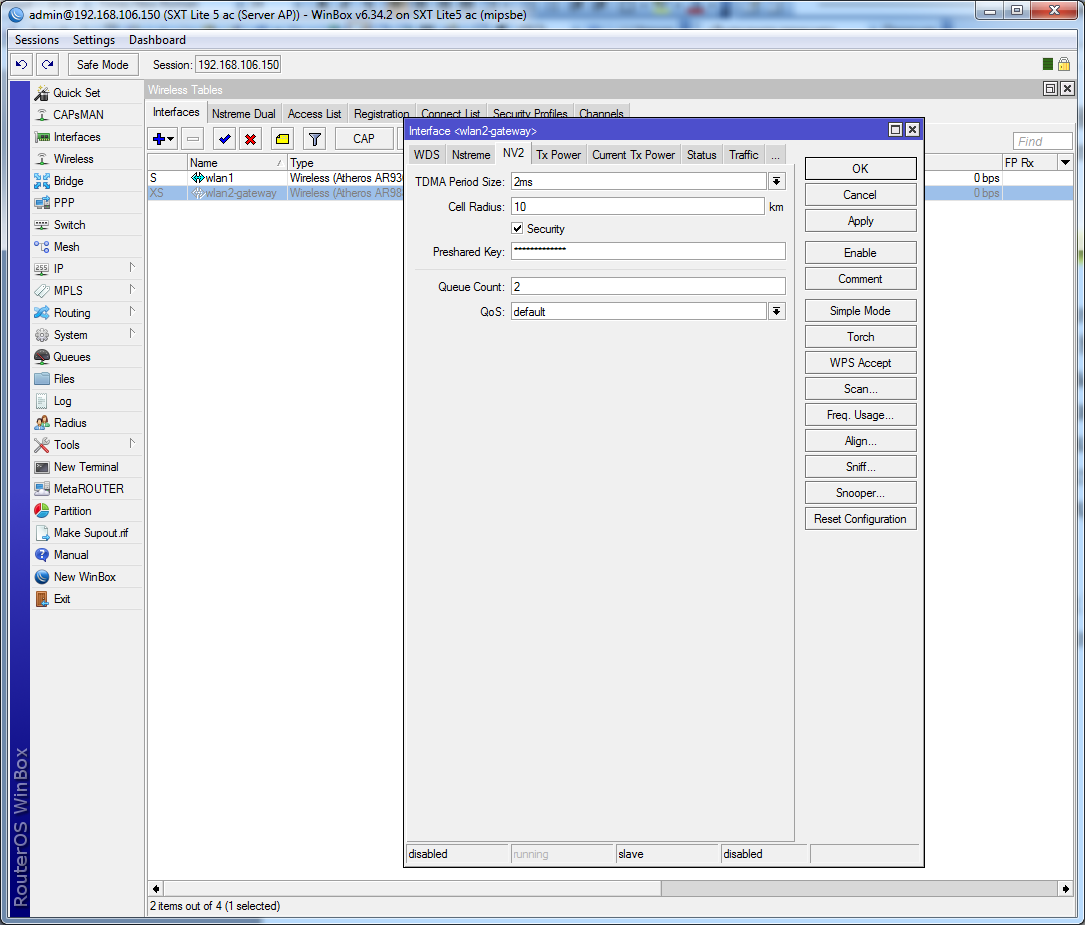Click the redo arrow icon
The image size is (1085, 925).
tap(47, 64)
